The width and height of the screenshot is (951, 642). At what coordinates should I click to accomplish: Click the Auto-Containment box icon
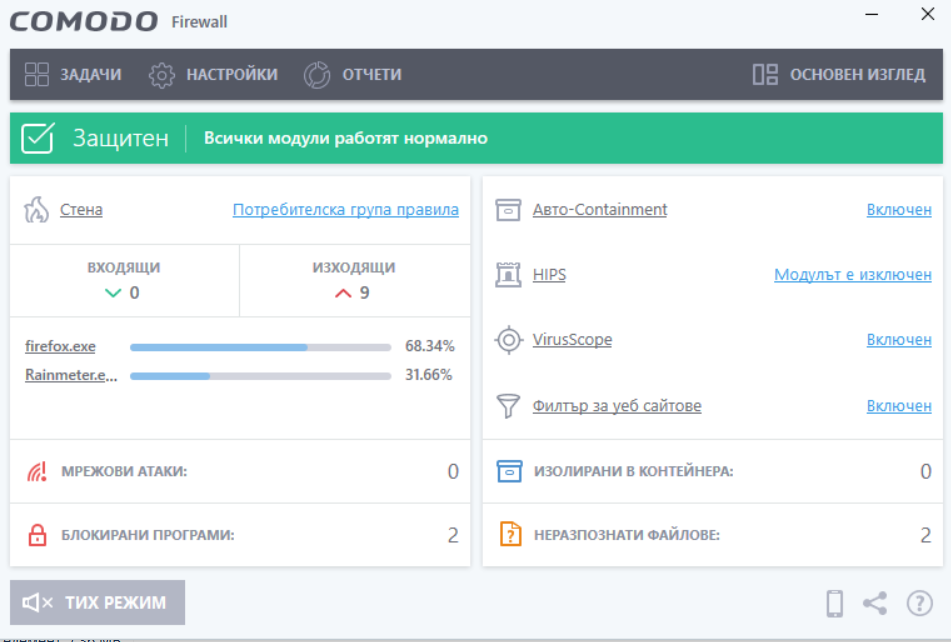pyautogui.click(x=508, y=210)
